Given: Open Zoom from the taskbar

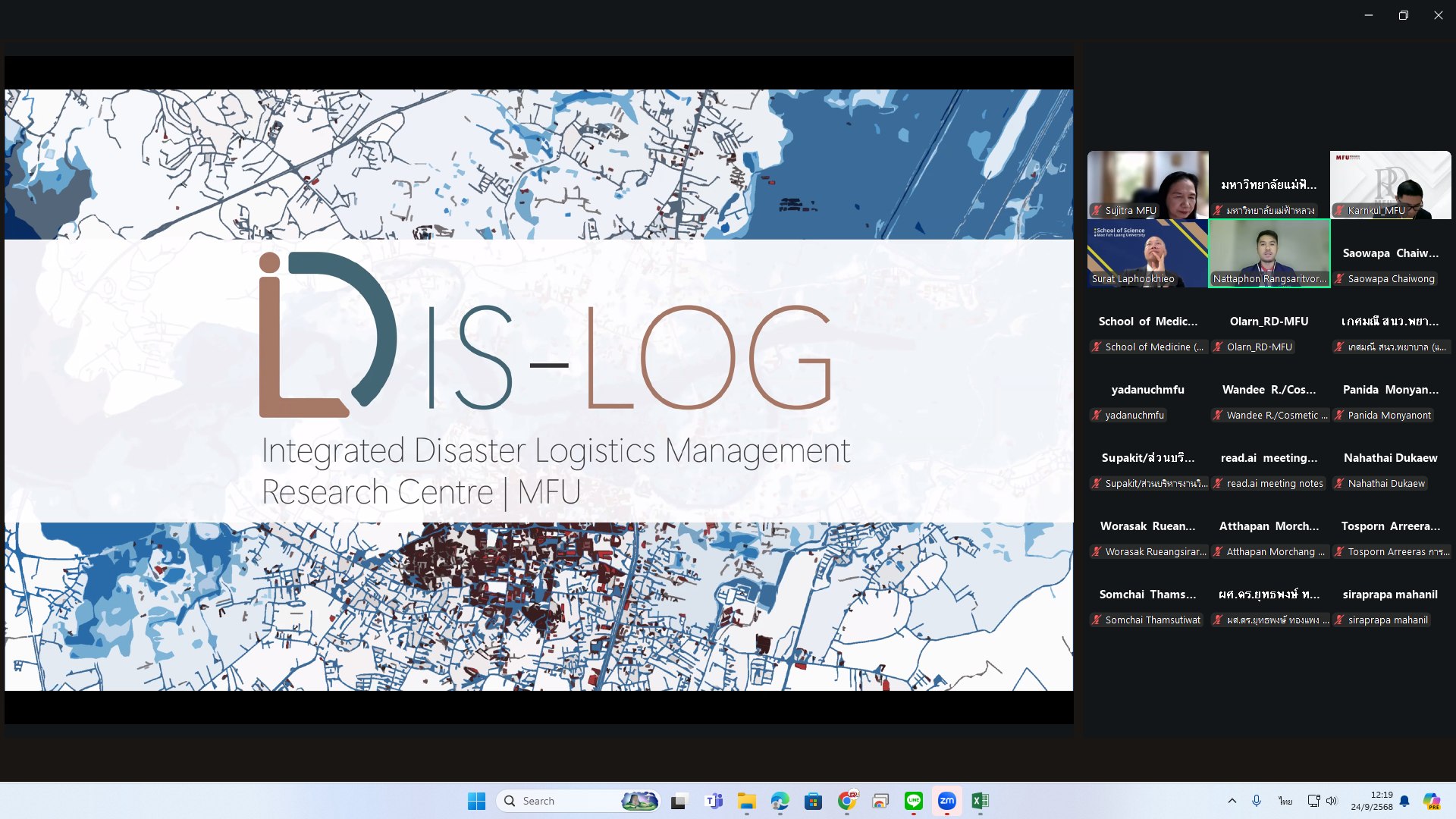Looking at the screenshot, I should tap(946, 801).
